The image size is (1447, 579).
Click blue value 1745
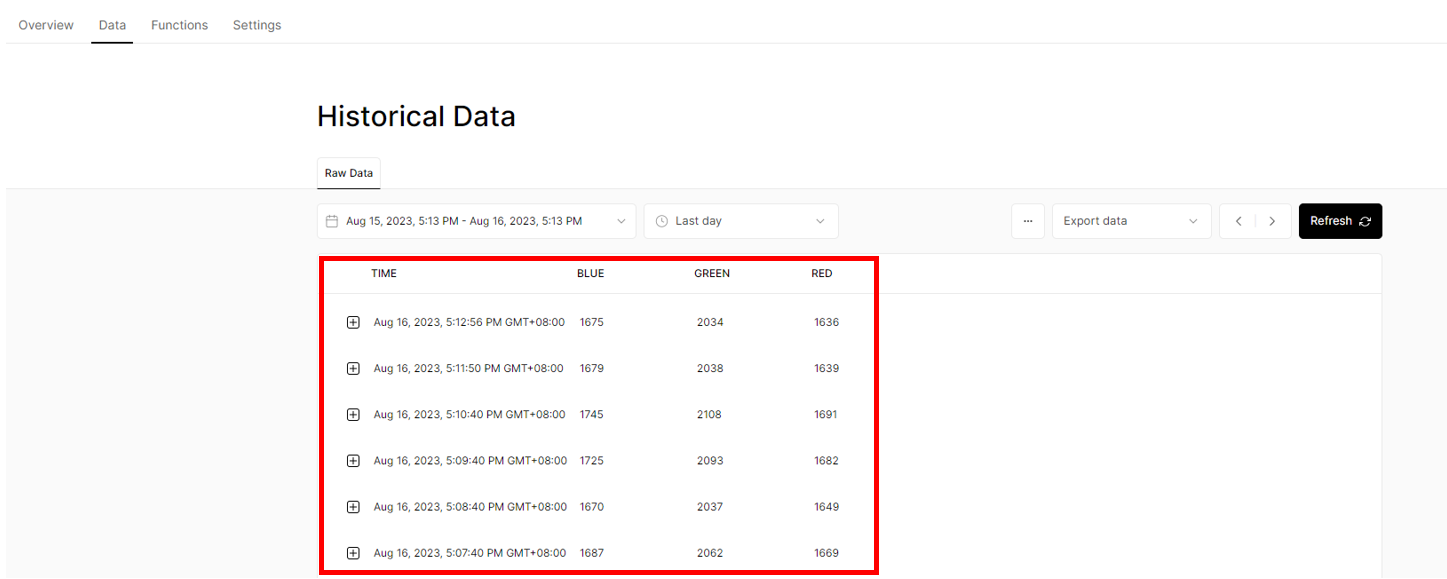[x=592, y=414]
